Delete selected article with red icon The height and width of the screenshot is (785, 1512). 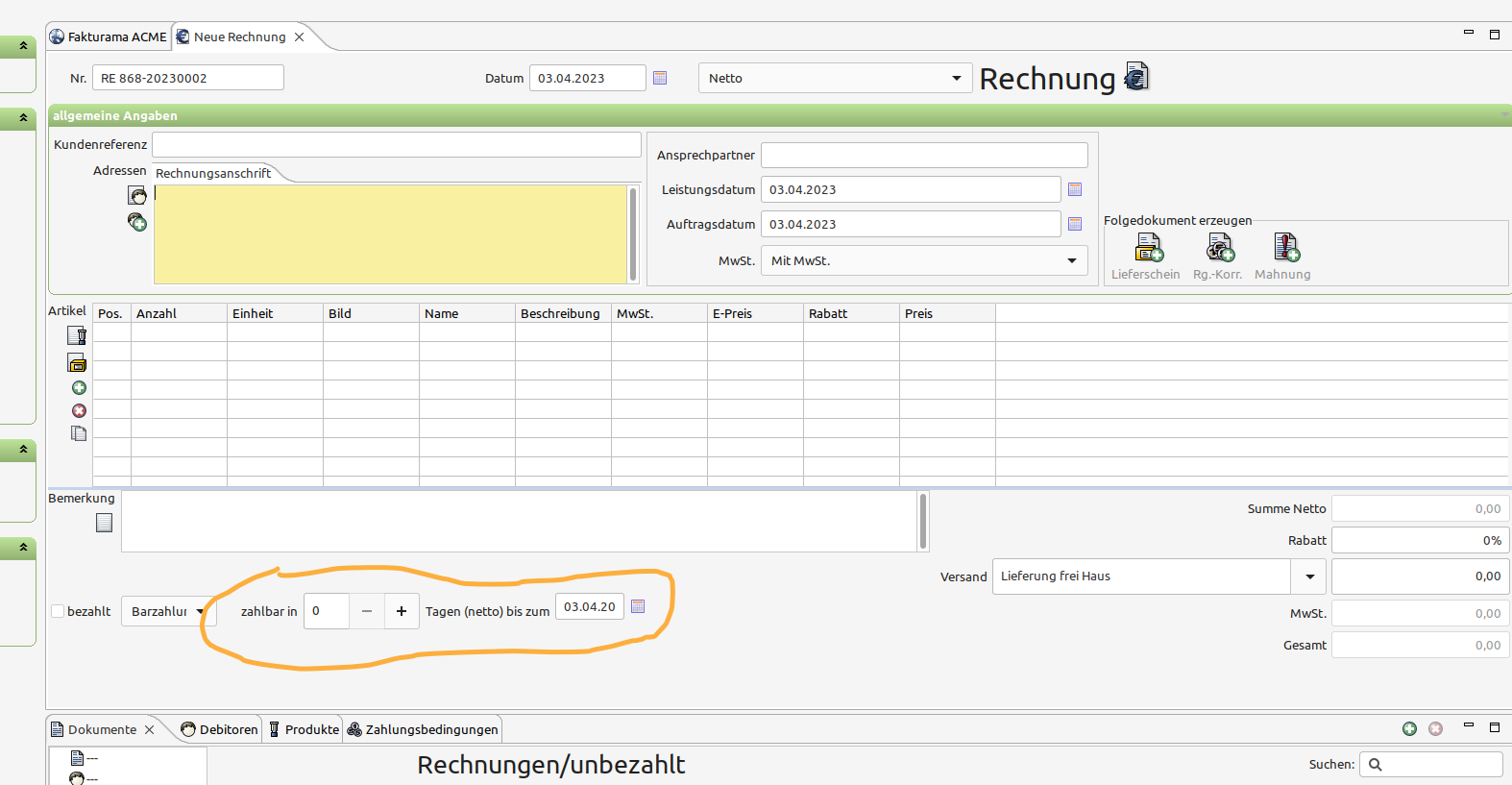[x=79, y=410]
